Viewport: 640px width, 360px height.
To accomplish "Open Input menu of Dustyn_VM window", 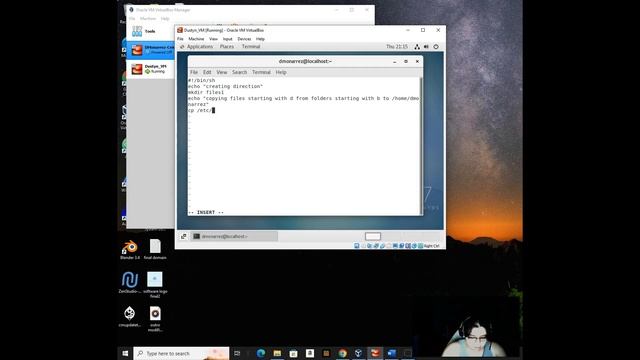I will [x=227, y=39].
